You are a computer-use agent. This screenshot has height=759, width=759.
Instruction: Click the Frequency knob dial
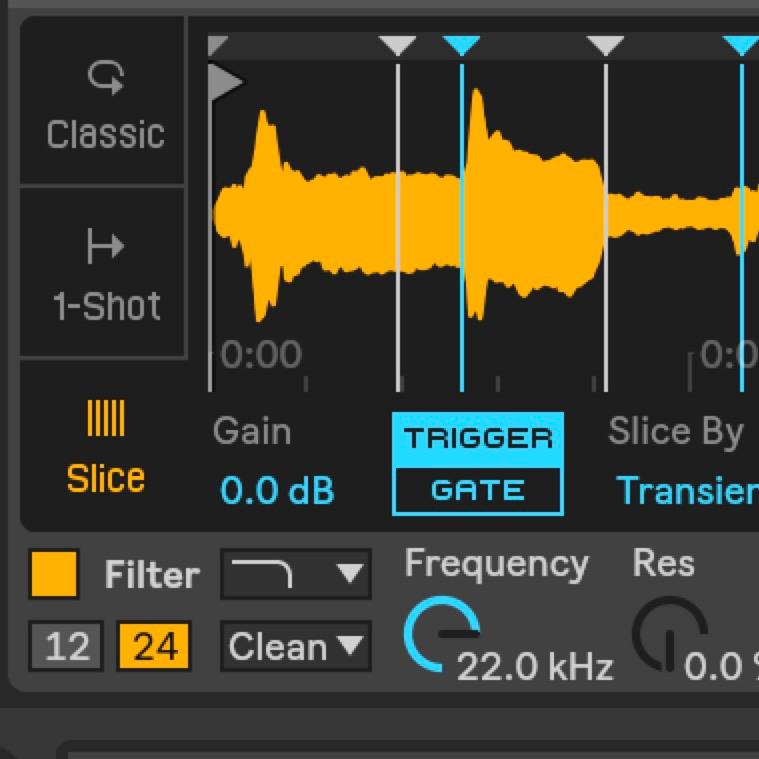click(x=441, y=633)
